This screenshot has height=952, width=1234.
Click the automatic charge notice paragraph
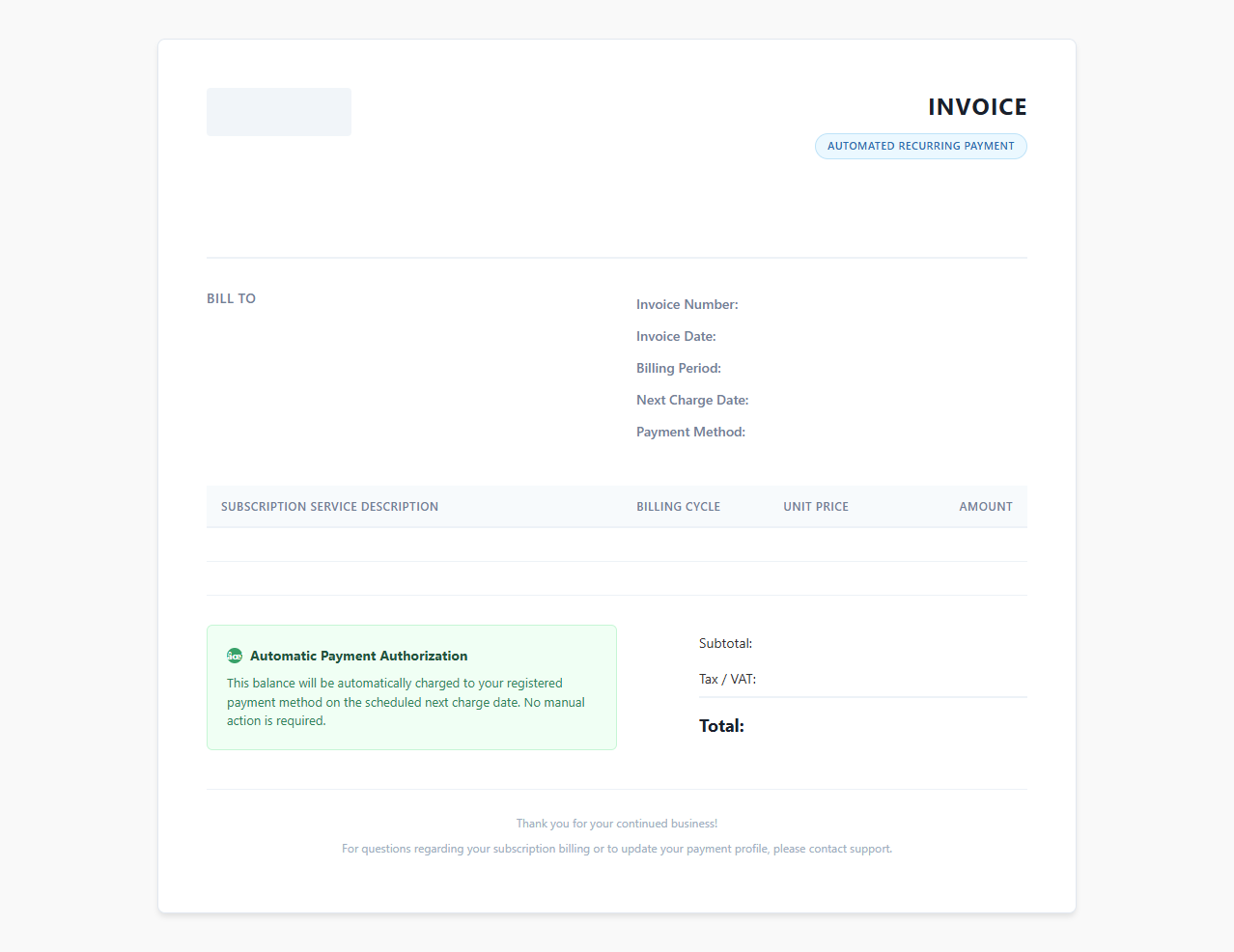(x=406, y=702)
